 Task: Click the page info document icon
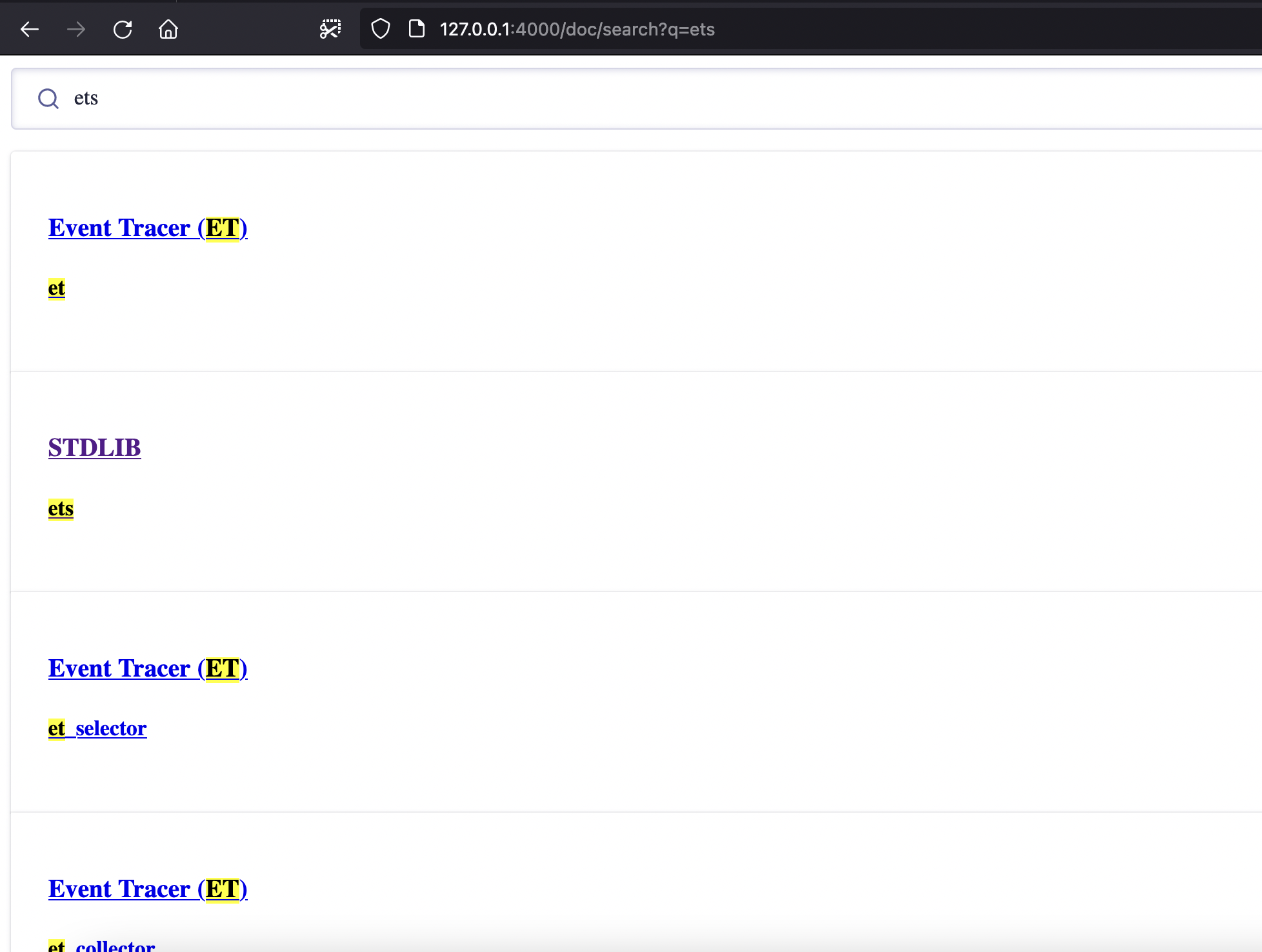(417, 29)
